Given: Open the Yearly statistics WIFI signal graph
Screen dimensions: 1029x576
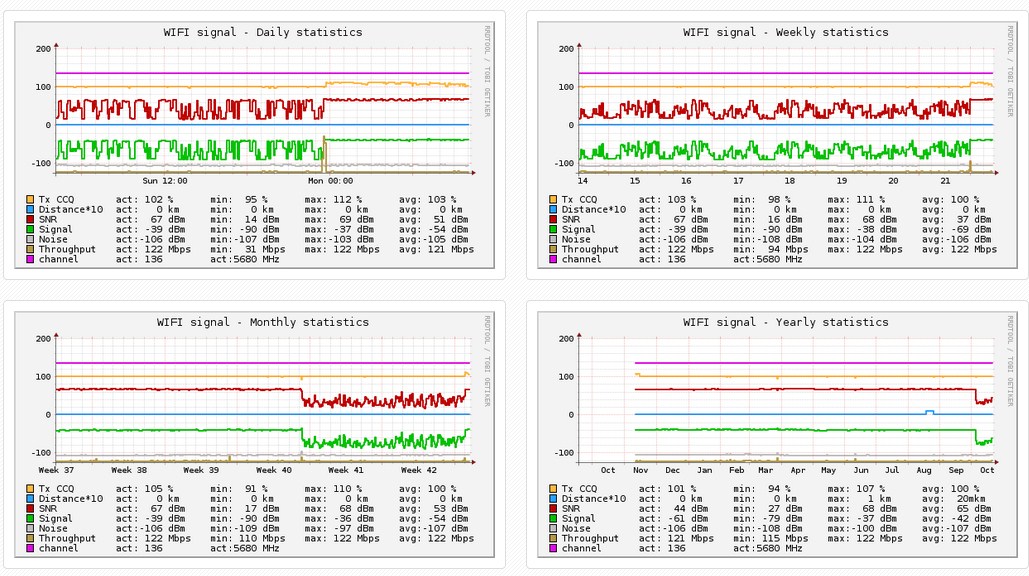Looking at the screenshot, I should (778, 434).
